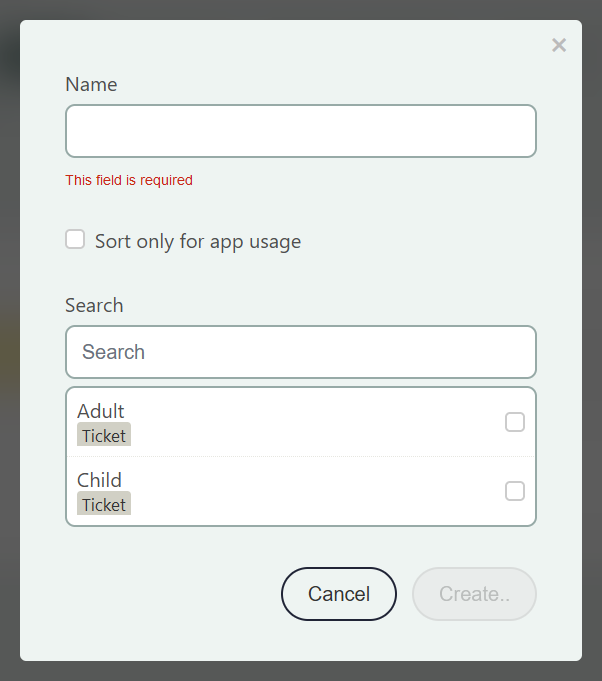The width and height of the screenshot is (602, 681).
Task: Click the dimmed backdrop below the dialog
Action: click(x=300, y=671)
